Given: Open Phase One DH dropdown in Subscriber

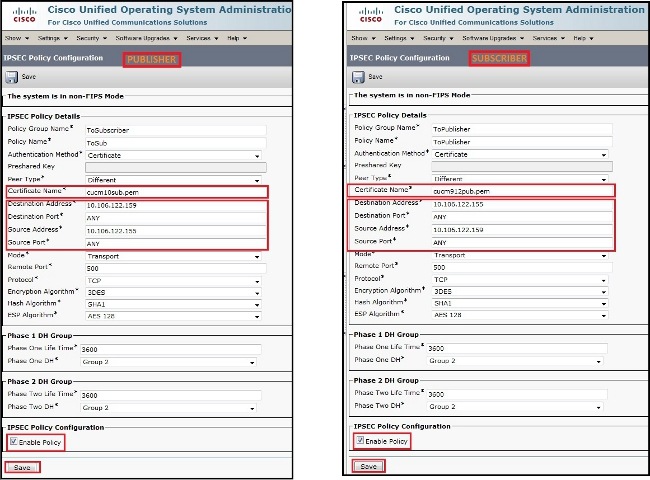Looking at the screenshot, I should (515, 361).
